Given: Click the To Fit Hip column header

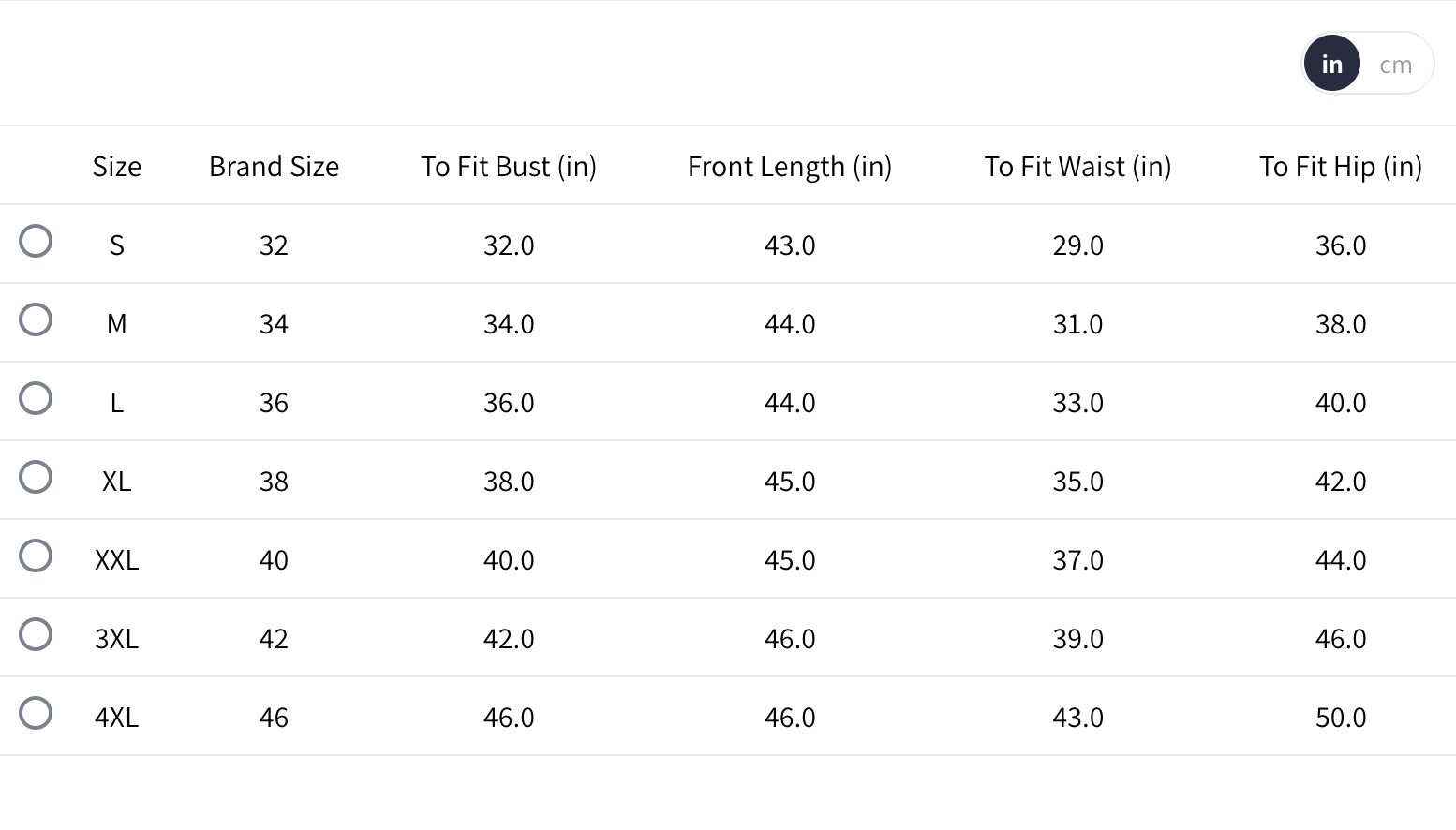Looking at the screenshot, I should (1341, 167).
